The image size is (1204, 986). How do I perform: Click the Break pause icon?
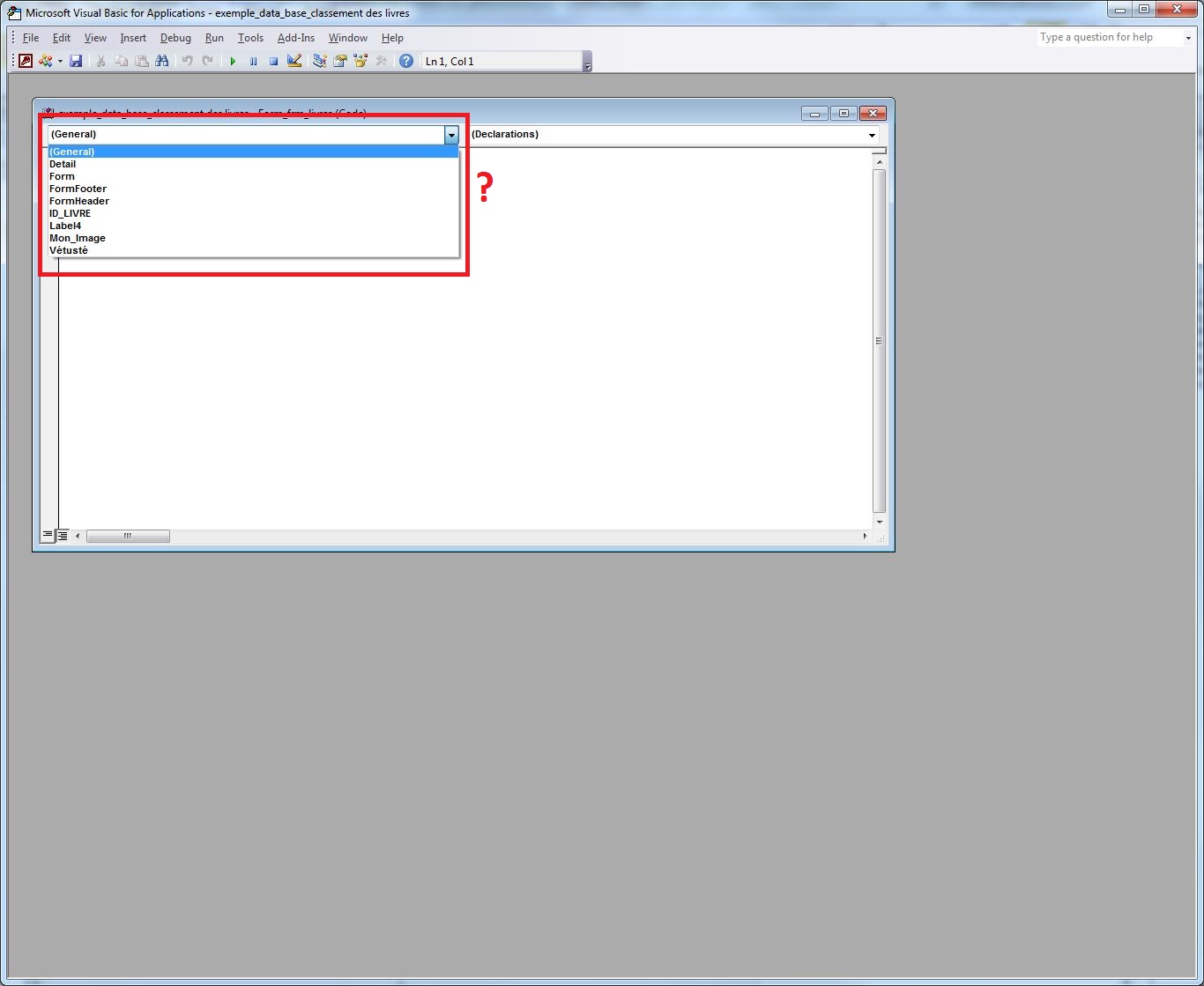(253, 61)
